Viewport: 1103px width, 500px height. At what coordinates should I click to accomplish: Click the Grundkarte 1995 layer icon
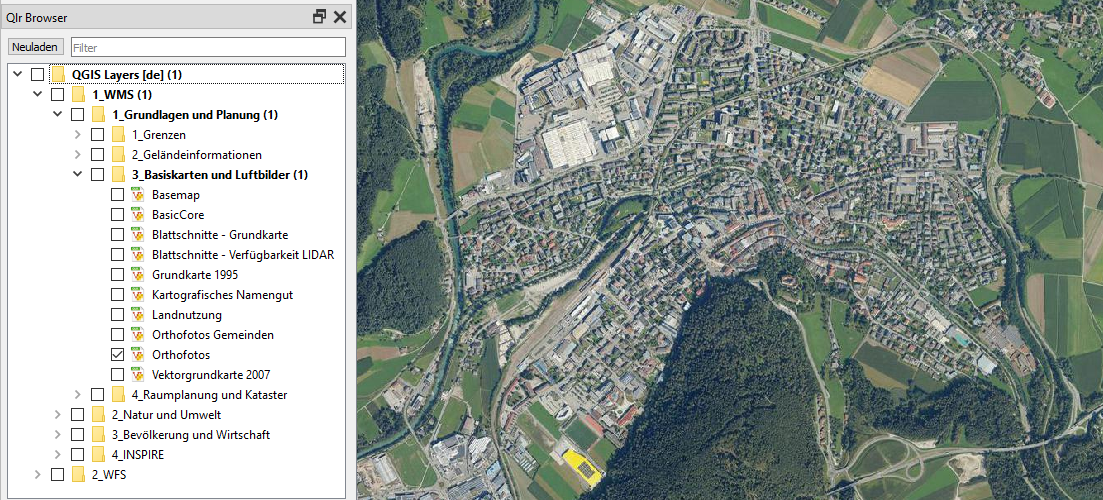139,275
